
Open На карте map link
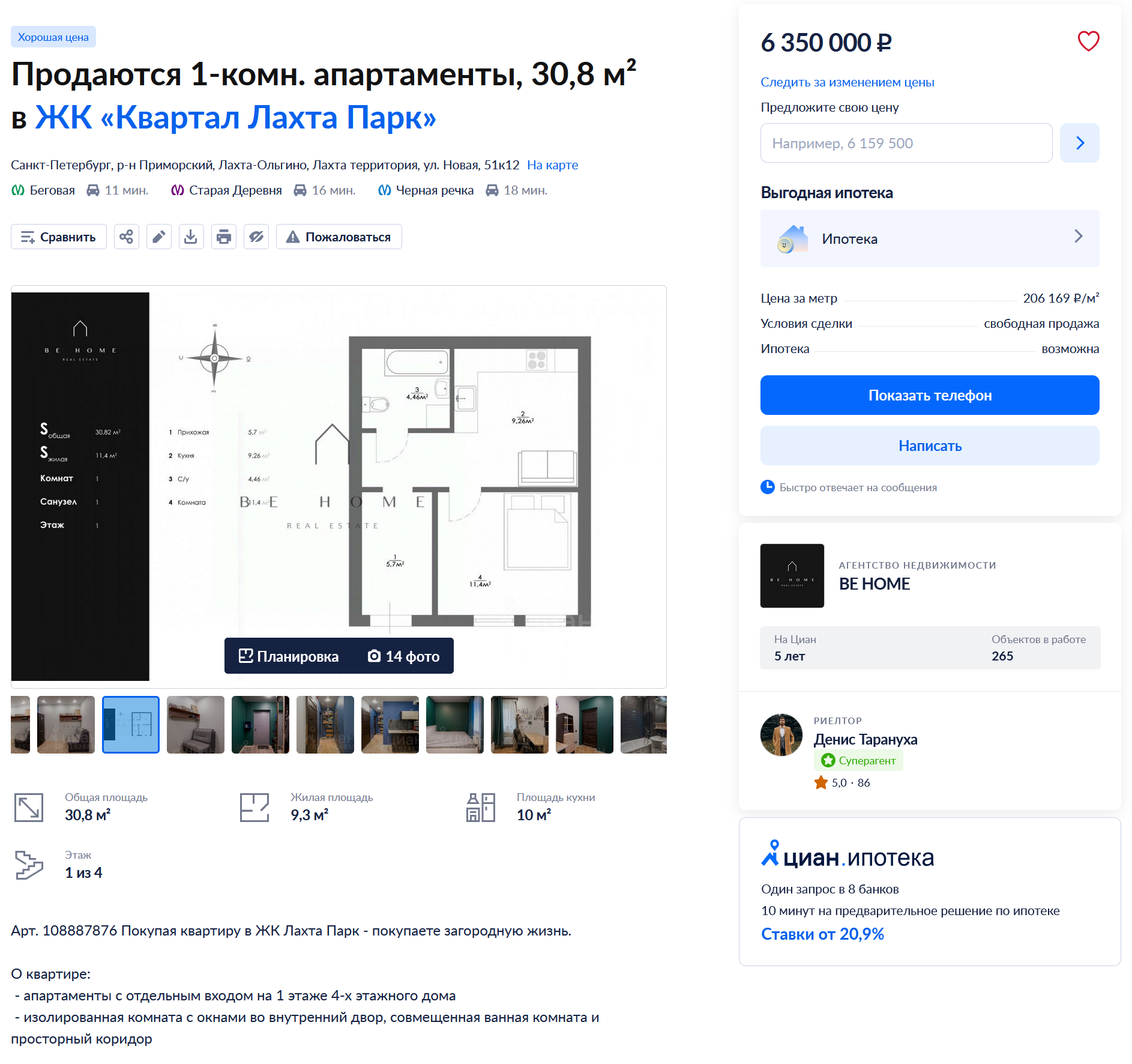(x=552, y=165)
